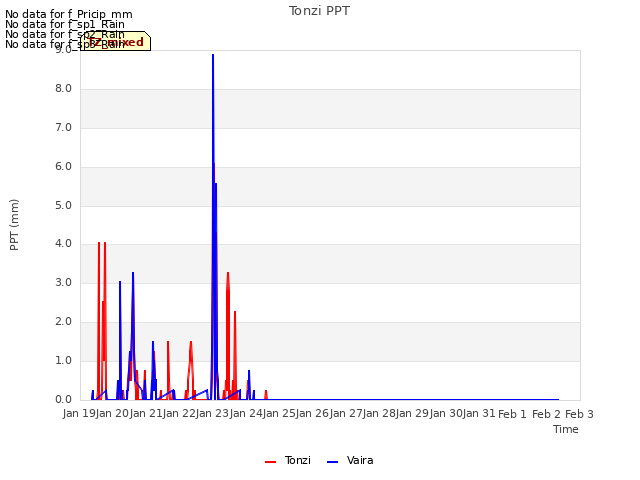Click the 7.0 y-axis tick label

coord(63,128)
